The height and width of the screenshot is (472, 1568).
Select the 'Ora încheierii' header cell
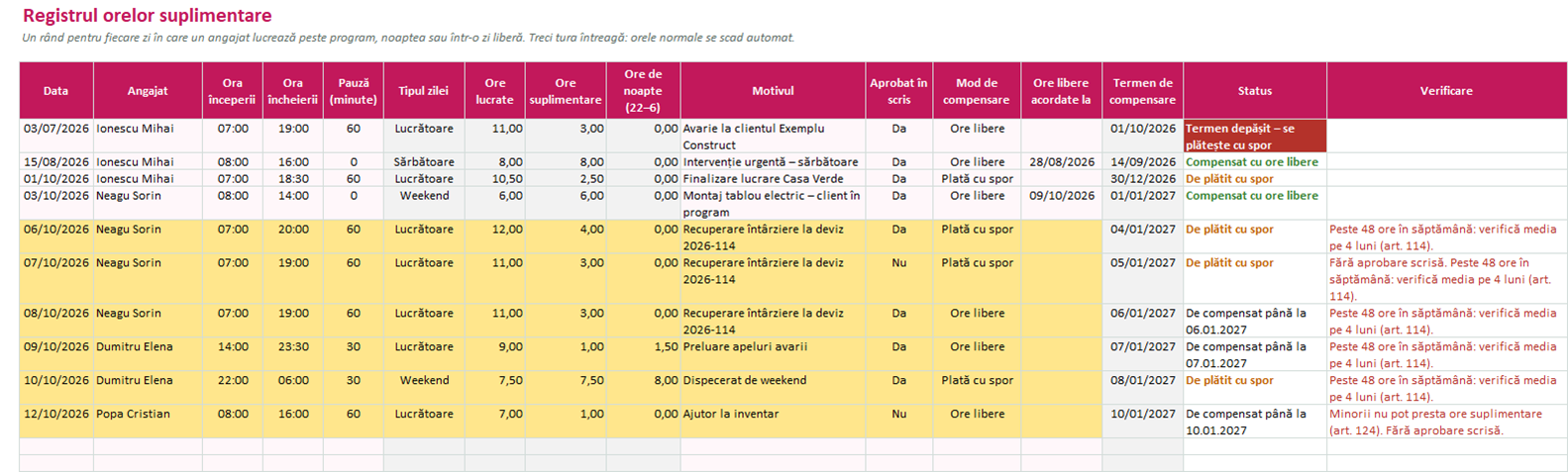[x=293, y=91]
